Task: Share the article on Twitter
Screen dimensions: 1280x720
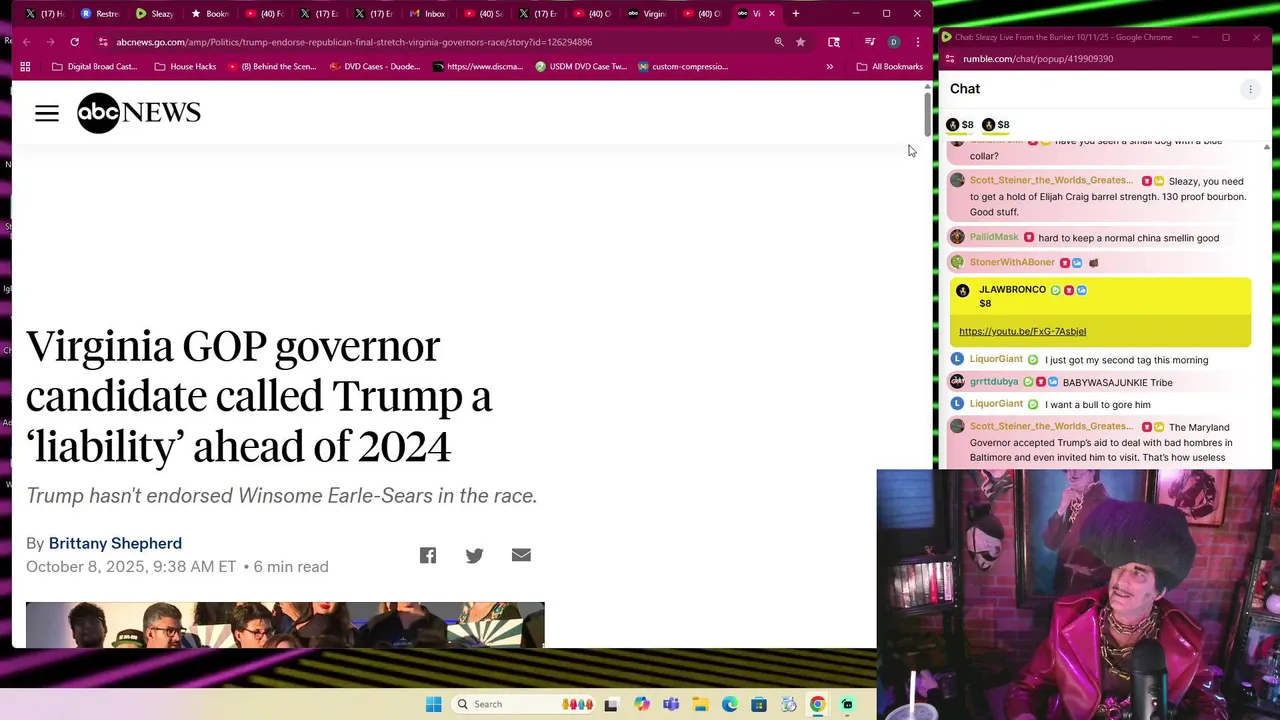Action: (474, 555)
